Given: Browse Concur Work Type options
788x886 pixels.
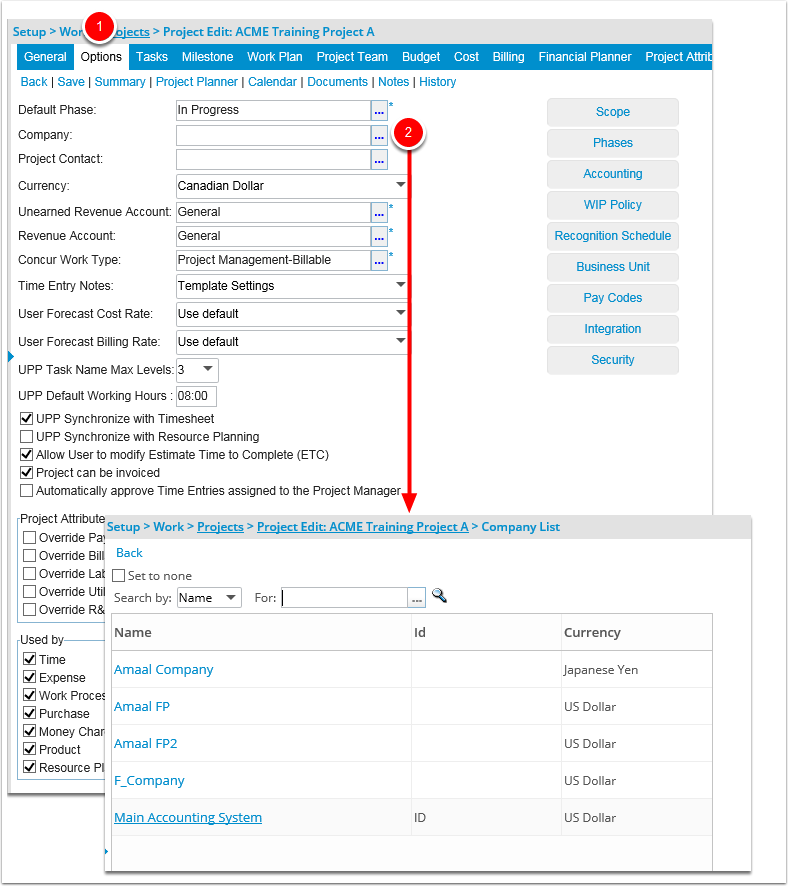Looking at the screenshot, I should (x=379, y=260).
